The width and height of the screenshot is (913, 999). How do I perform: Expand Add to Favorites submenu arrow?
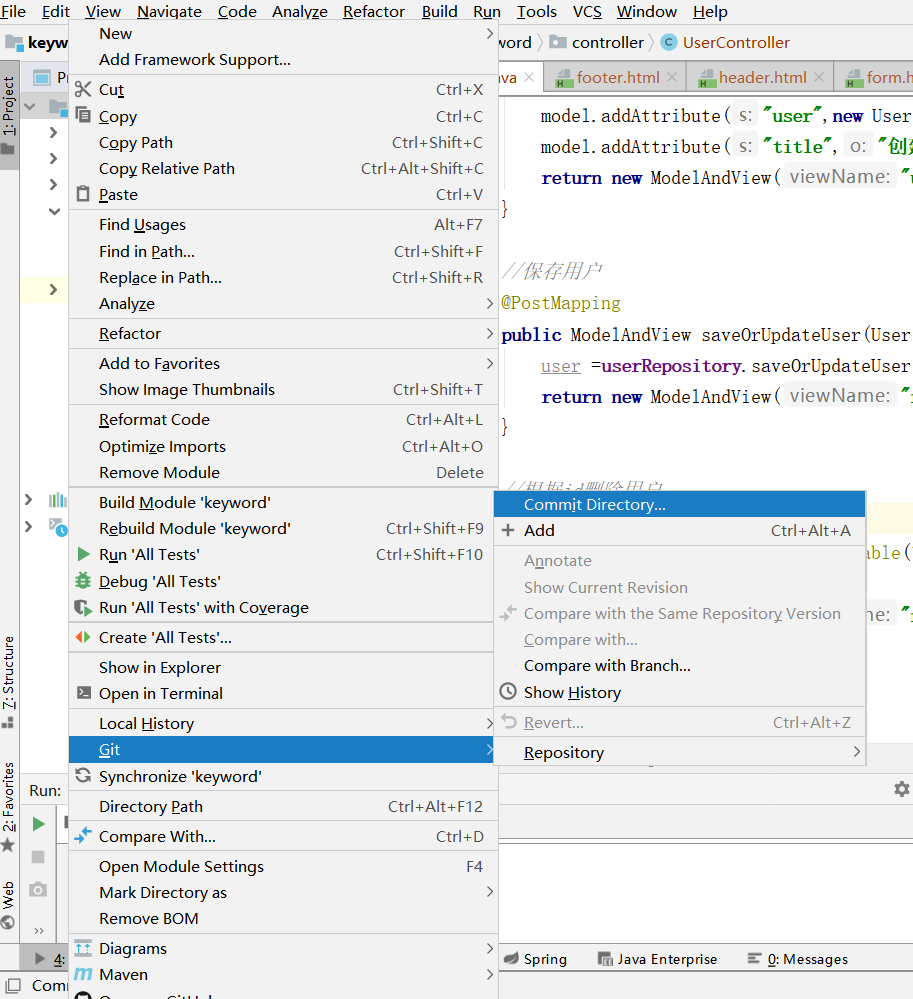click(489, 363)
